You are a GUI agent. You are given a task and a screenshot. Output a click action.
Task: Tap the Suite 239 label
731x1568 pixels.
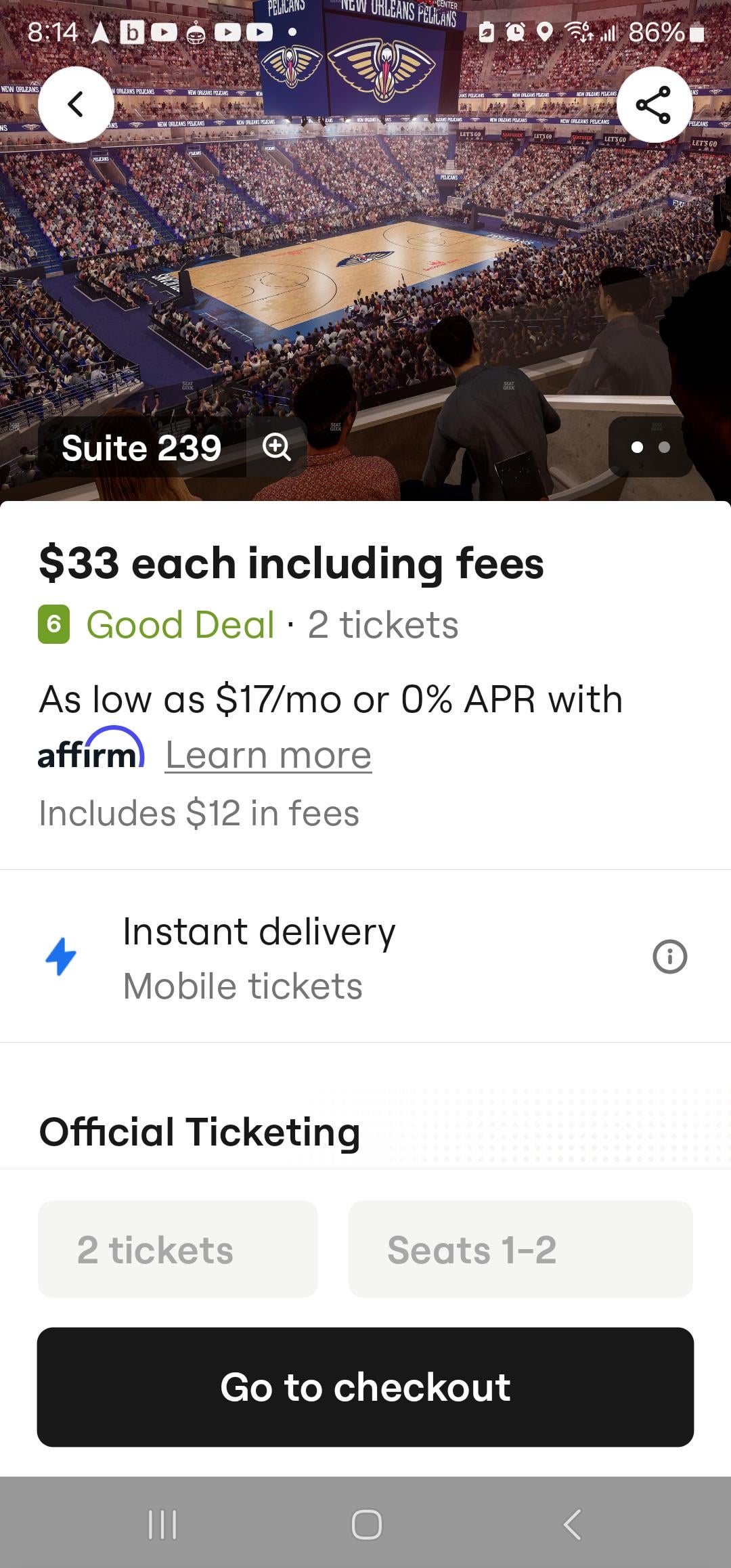(141, 448)
